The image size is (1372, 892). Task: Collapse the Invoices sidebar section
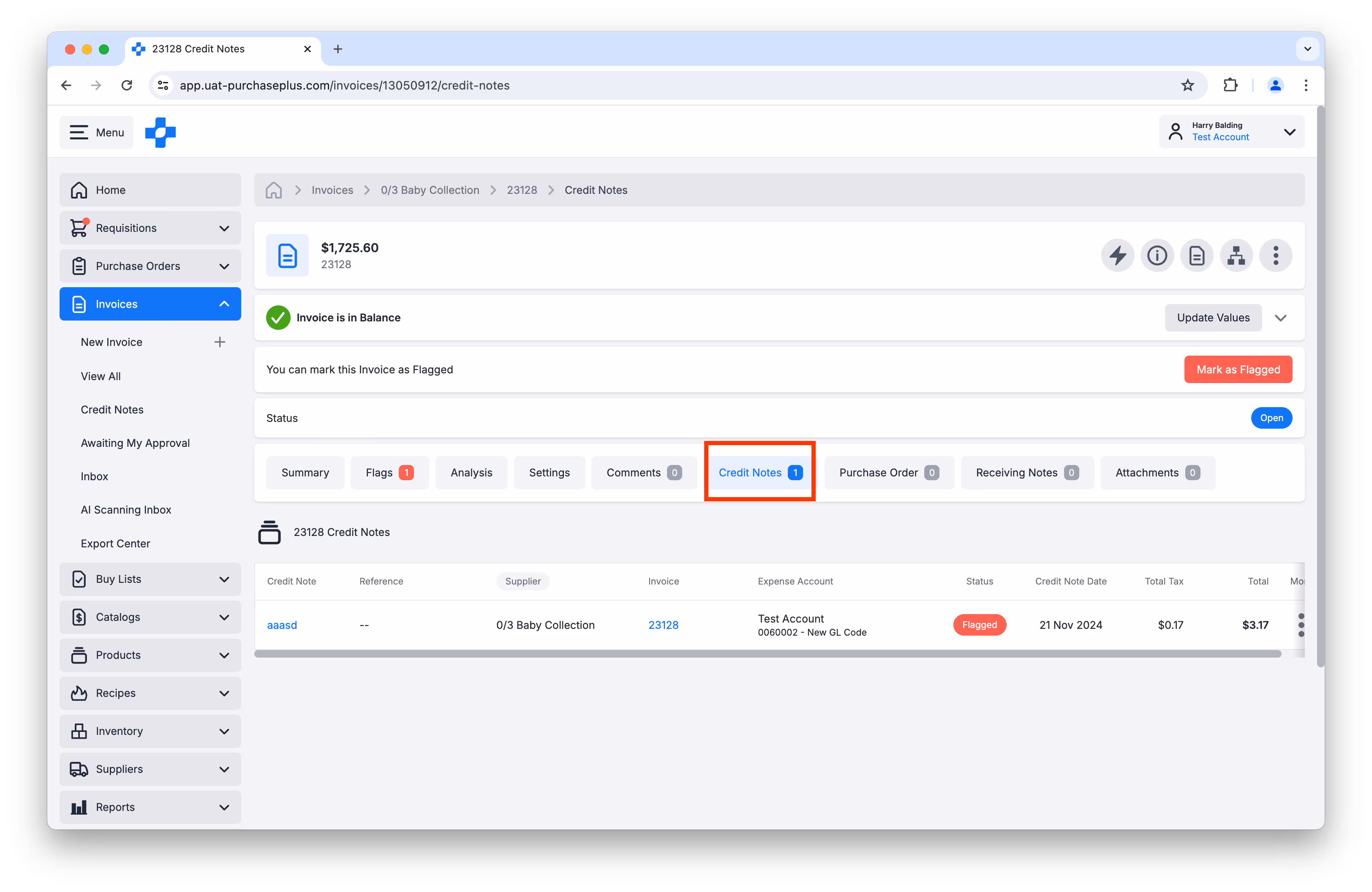tap(224, 304)
